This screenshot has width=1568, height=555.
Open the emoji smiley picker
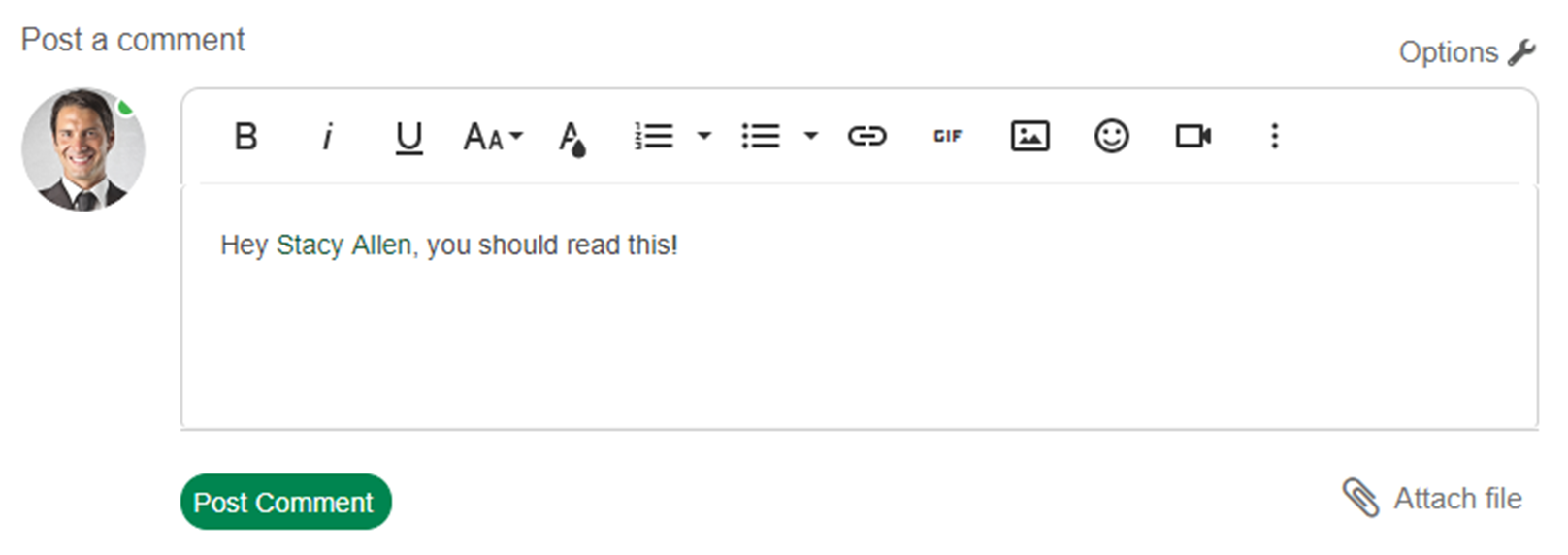[1111, 136]
